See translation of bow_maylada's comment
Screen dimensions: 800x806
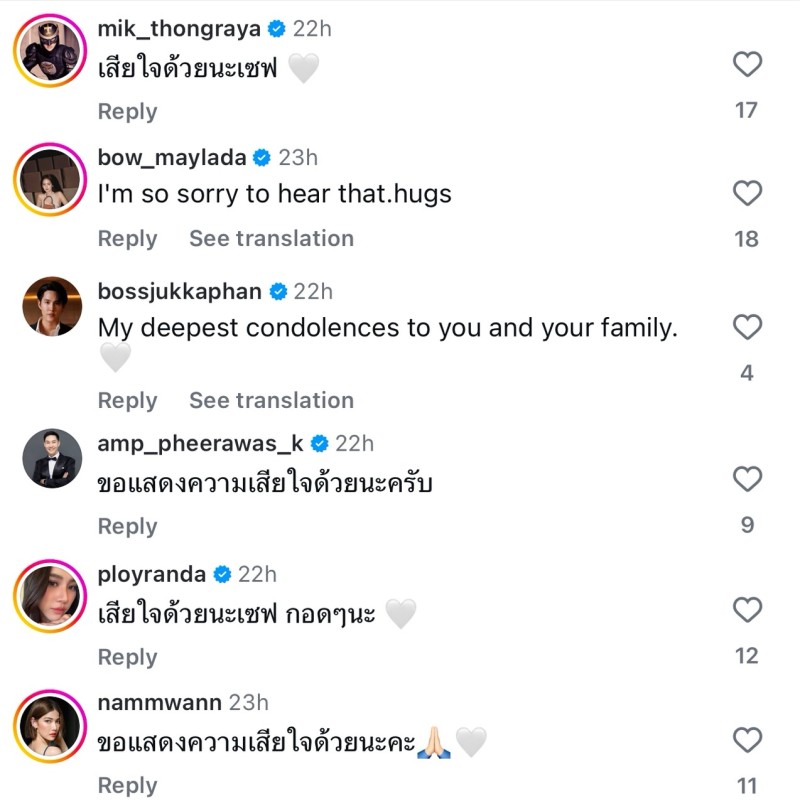tap(271, 239)
